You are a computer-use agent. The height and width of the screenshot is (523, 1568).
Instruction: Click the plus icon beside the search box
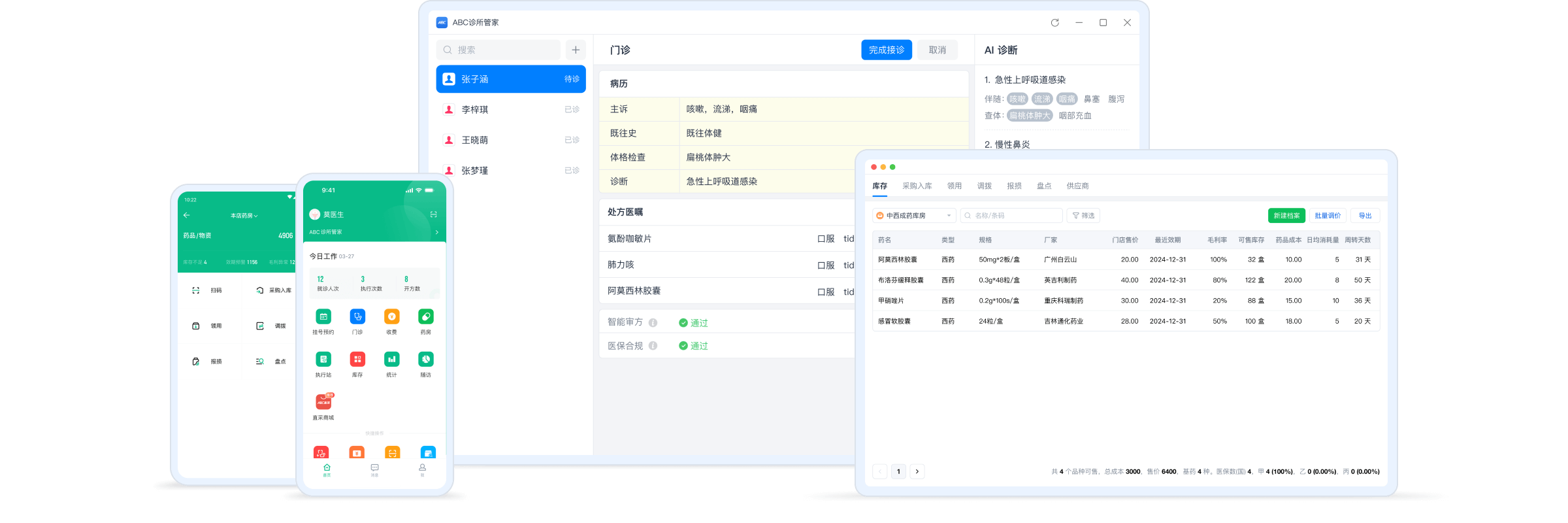point(576,50)
